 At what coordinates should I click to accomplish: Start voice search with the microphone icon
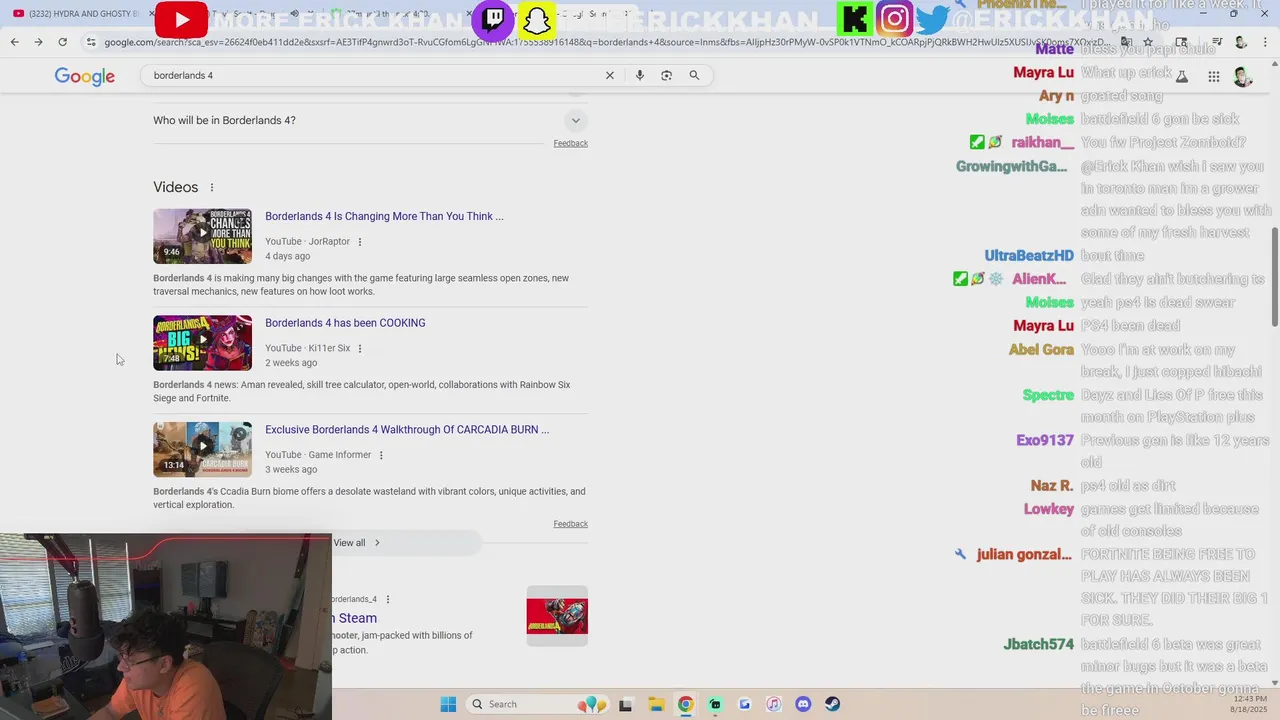[640, 75]
